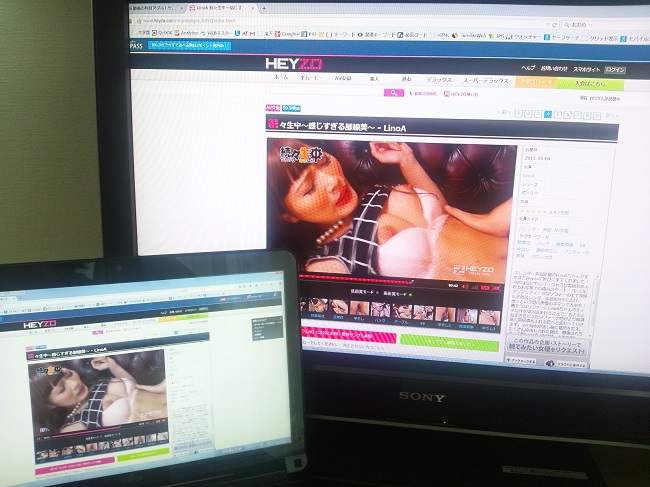This screenshot has height=487, width=650.
Task: Close the active LinoA browser tab
Action: [x=252, y=8]
